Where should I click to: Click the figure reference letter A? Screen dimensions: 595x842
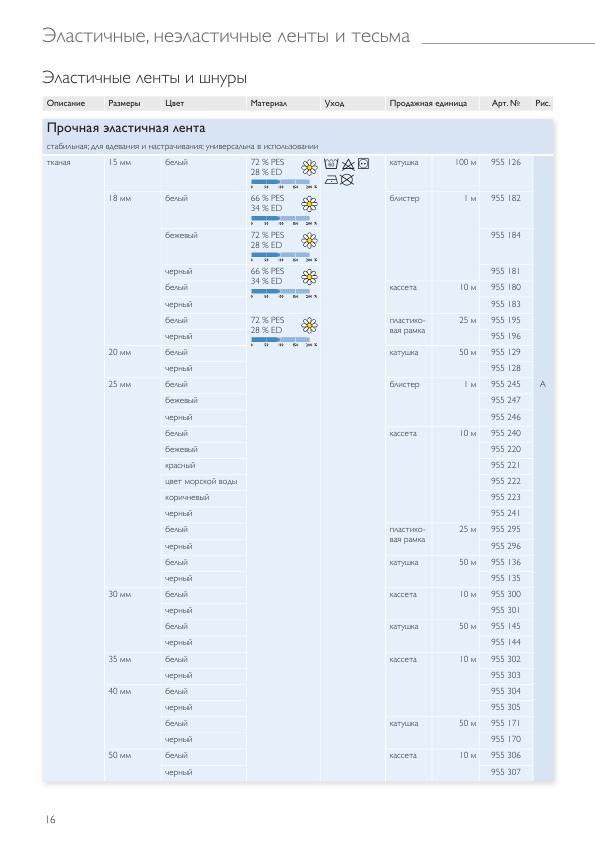542,384
